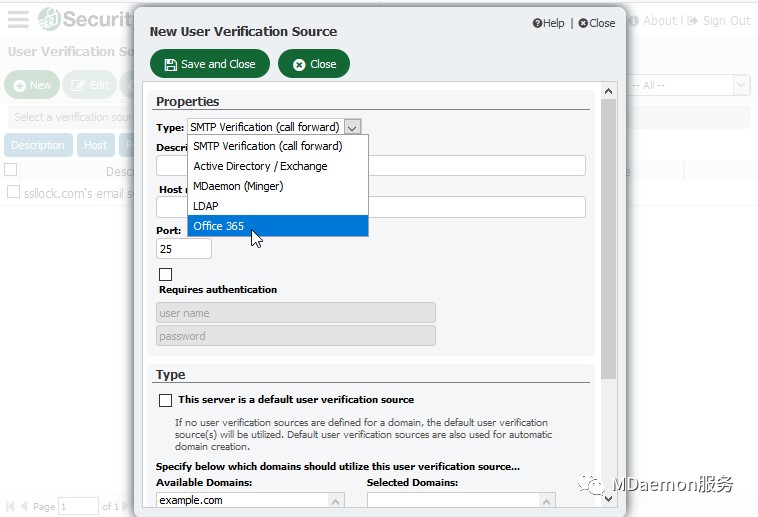The width and height of the screenshot is (758, 517).
Task: Open the Type dropdown arrow
Action: (x=352, y=127)
